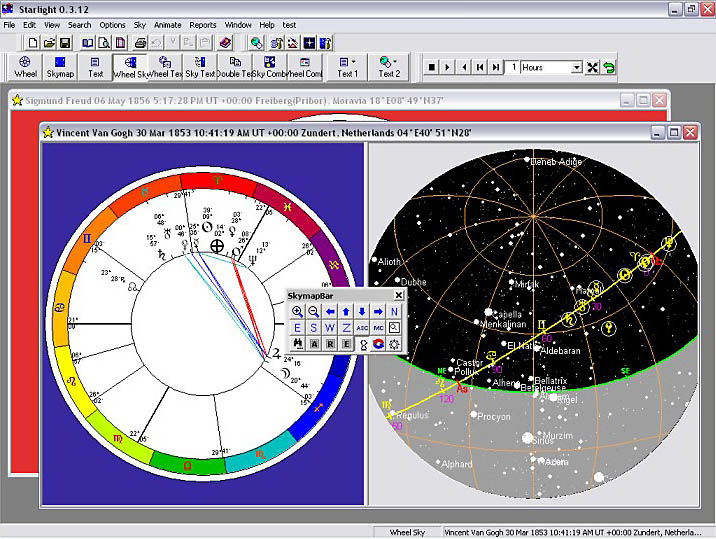
Task: Click the binoculars find icon in SkymapBar
Action: 298,344
